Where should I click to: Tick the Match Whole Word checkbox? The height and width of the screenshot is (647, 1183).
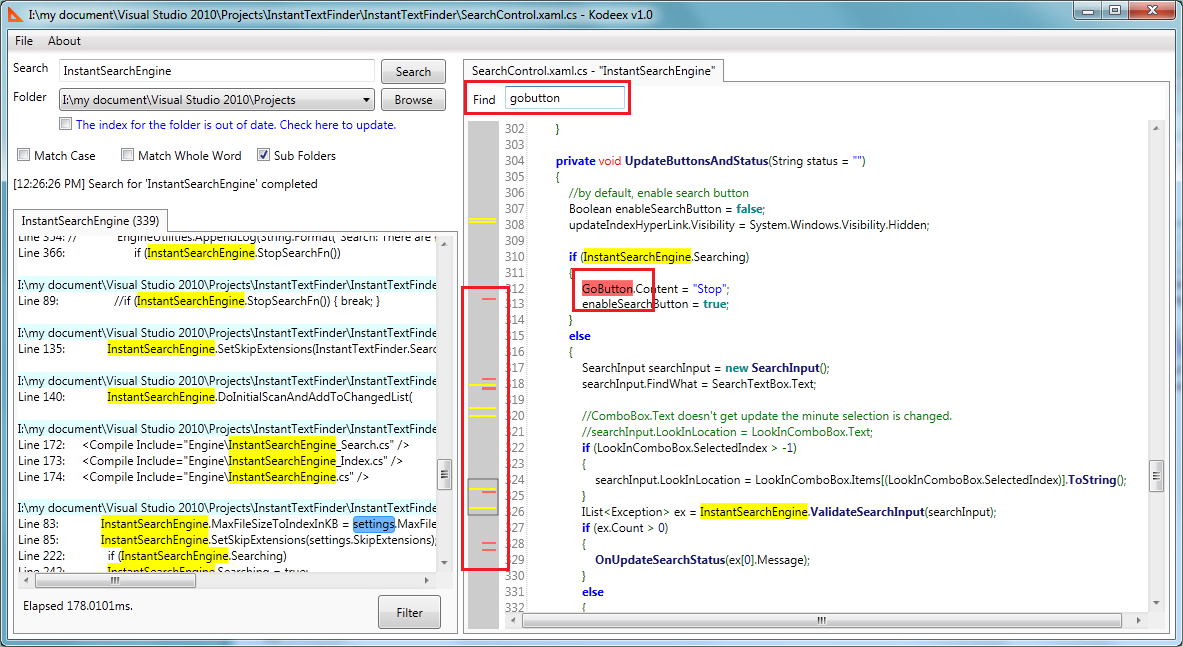pyautogui.click(x=128, y=155)
